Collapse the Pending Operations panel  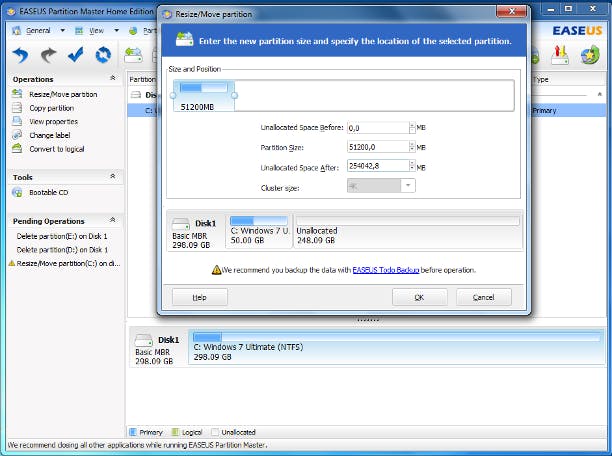pos(113,220)
